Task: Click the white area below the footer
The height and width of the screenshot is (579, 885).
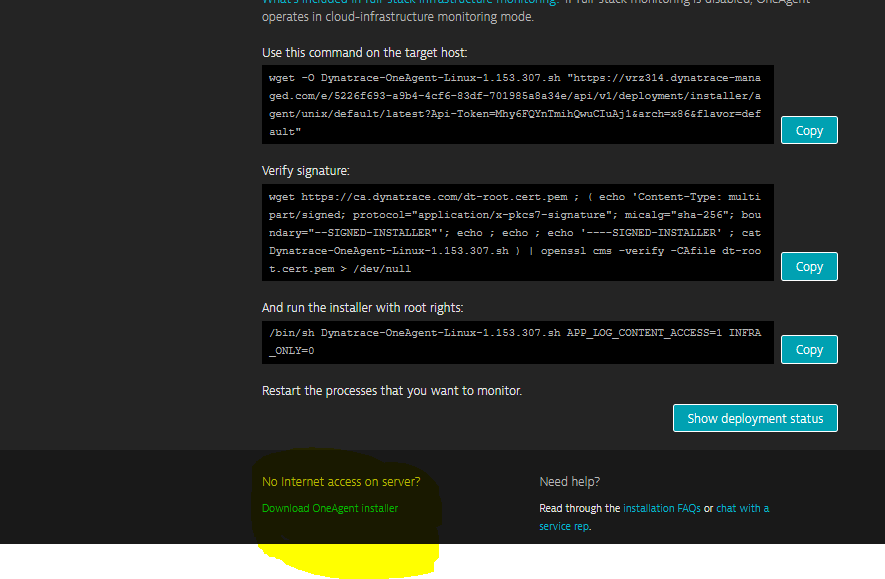Action: [x=650, y=561]
